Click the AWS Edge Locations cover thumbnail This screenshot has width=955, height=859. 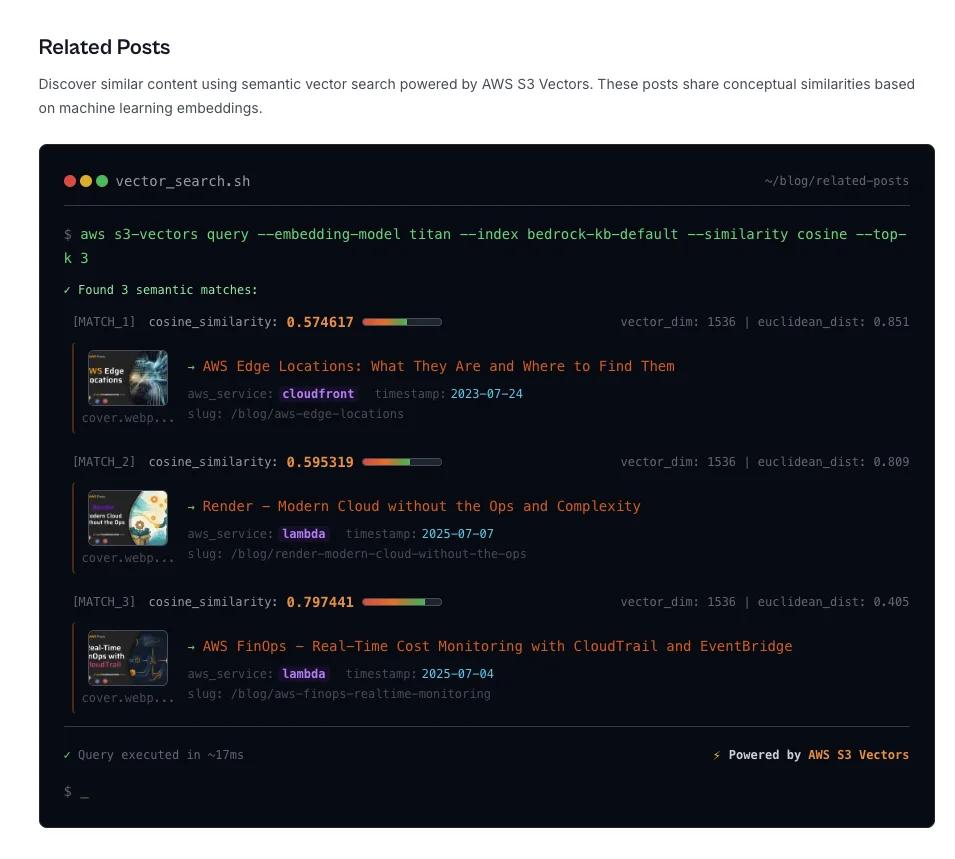[128, 378]
